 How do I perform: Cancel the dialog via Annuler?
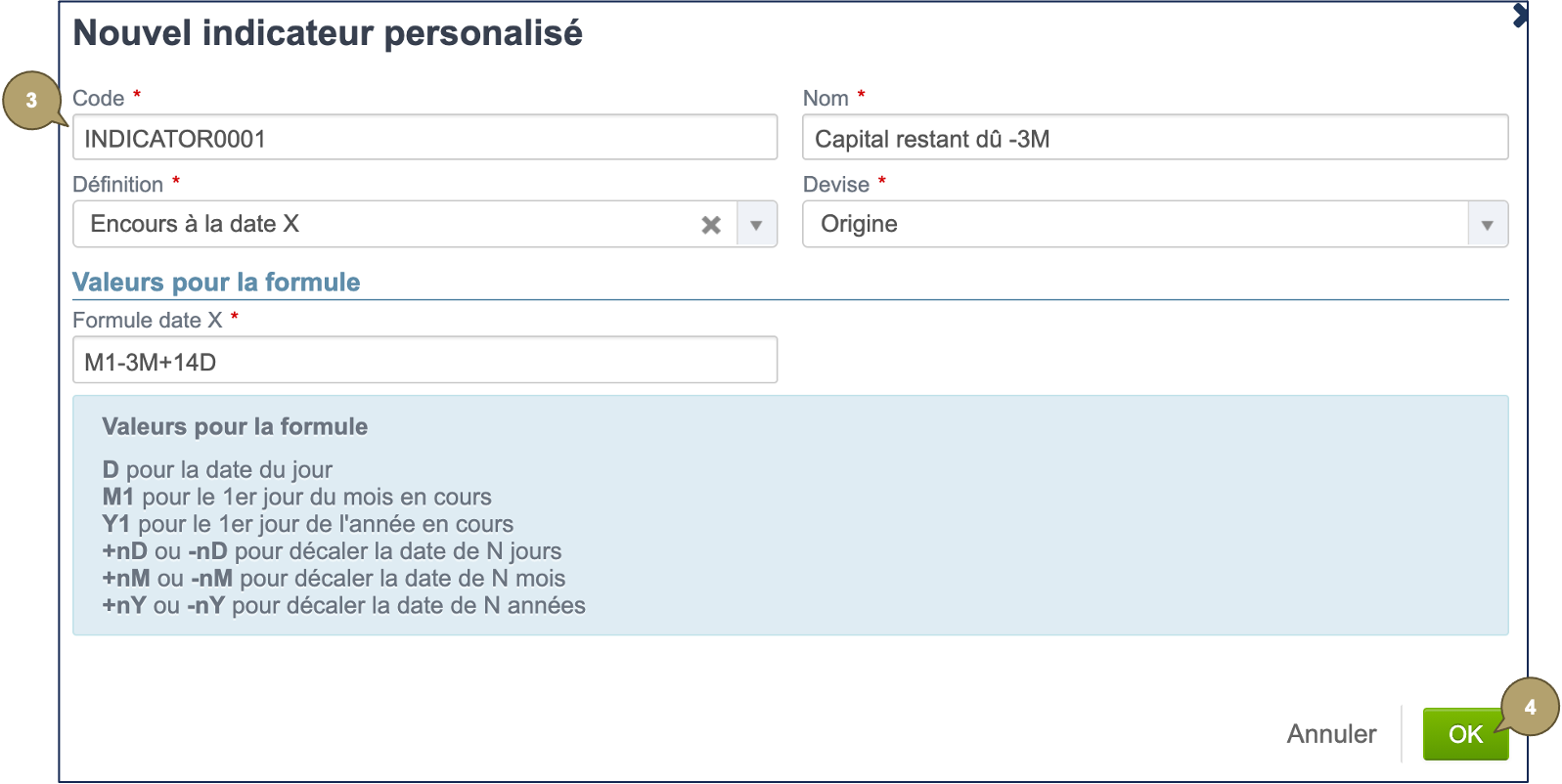[x=1331, y=733]
